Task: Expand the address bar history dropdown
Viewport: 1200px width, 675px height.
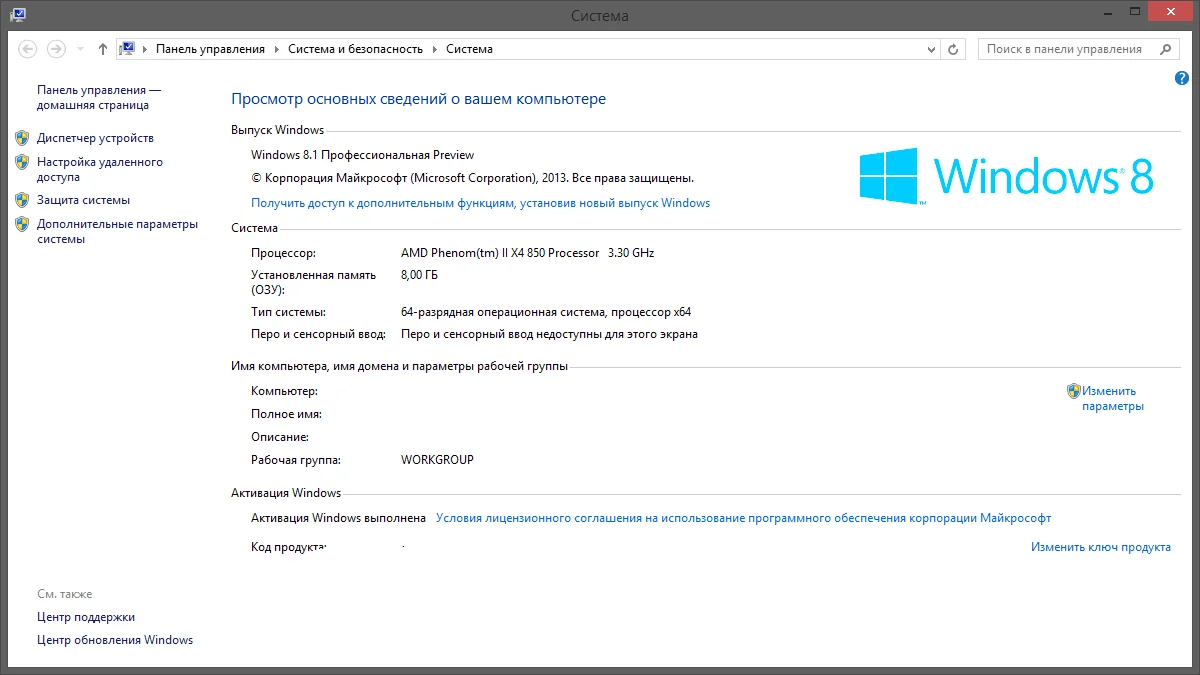Action: click(x=930, y=49)
